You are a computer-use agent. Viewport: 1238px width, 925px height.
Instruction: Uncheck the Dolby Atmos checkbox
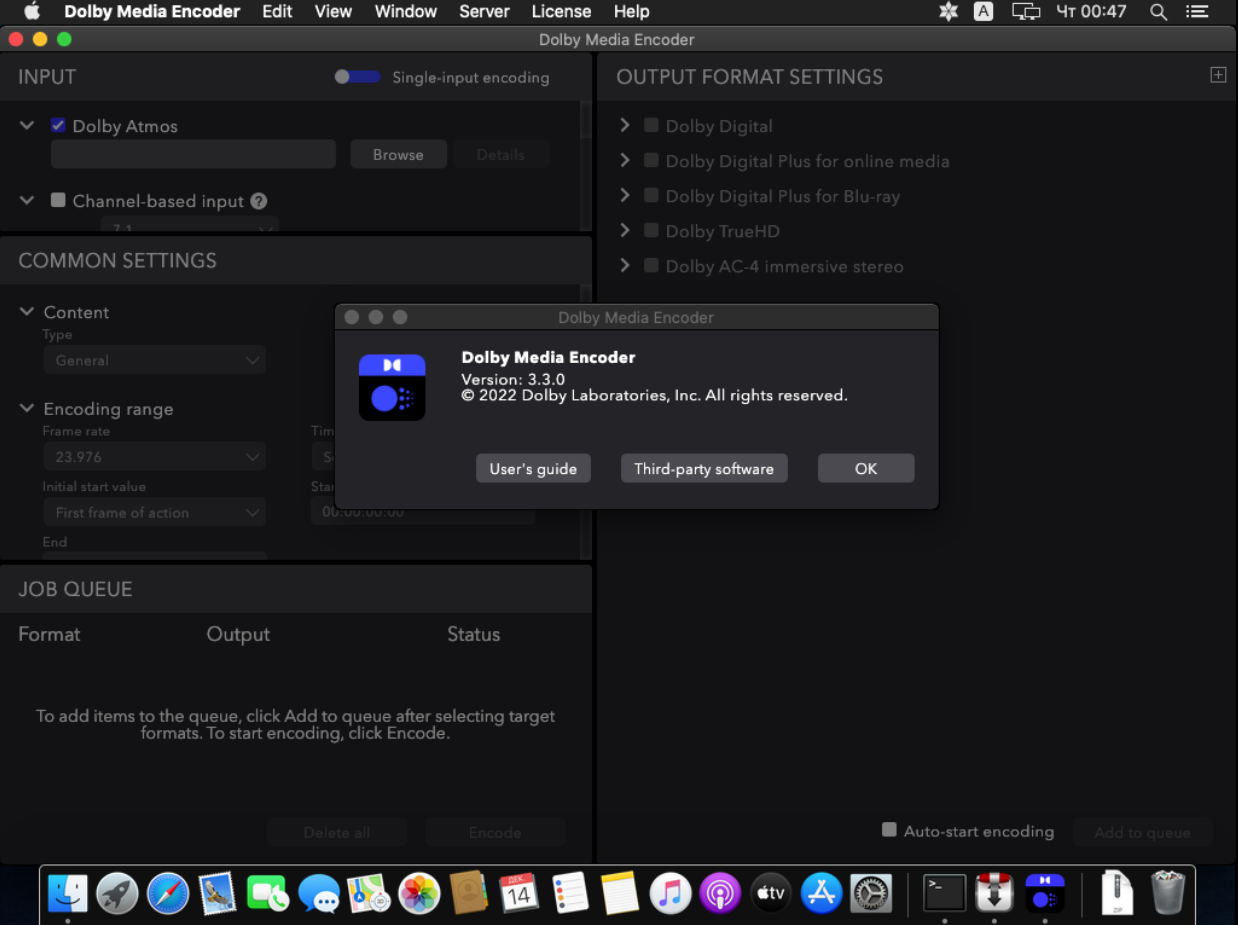58,126
